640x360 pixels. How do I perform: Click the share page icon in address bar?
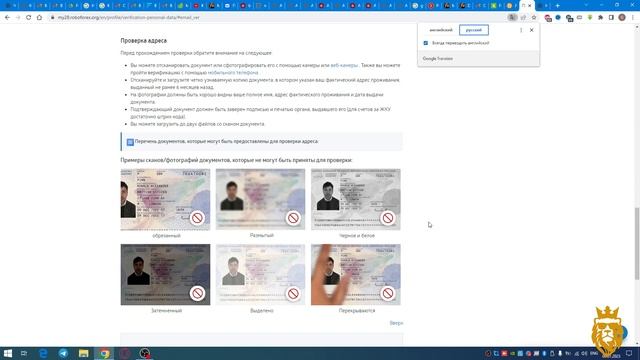(523, 18)
